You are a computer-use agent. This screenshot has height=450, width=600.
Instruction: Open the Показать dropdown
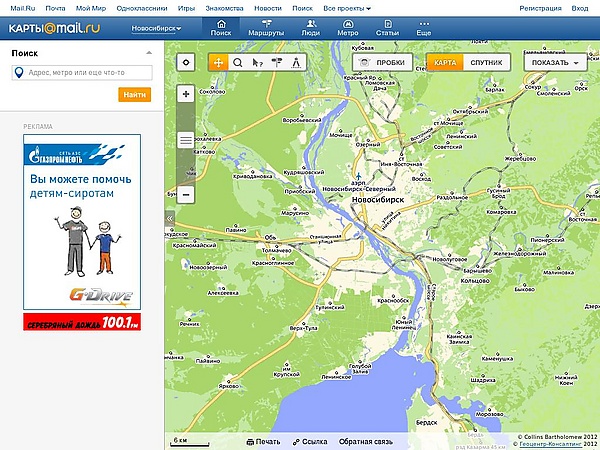click(x=555, y=62)
